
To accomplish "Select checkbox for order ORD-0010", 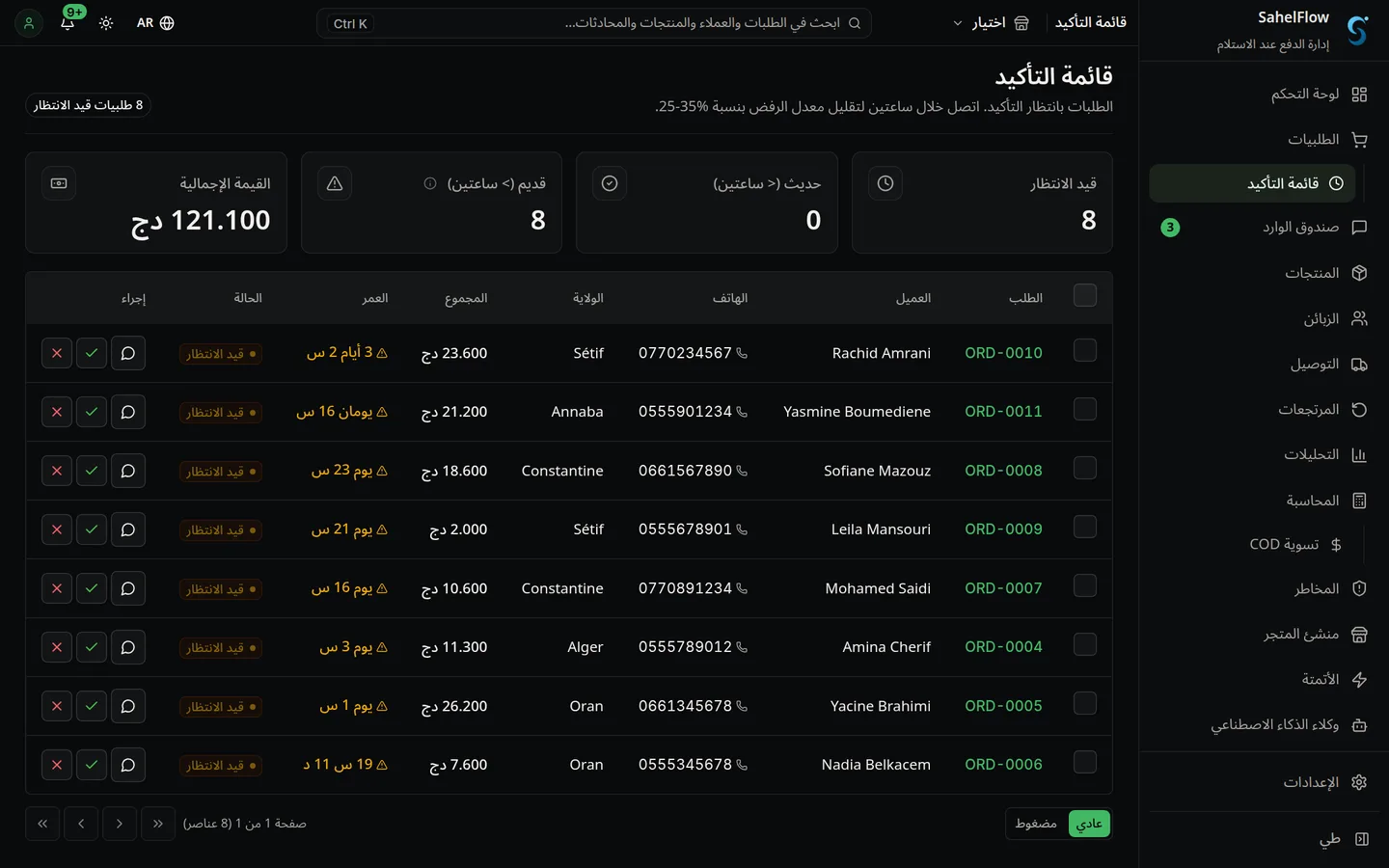I will 1085,350.
